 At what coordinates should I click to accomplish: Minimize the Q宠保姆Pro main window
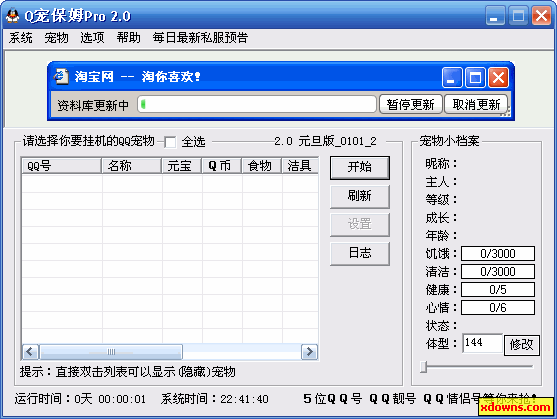(x=495, y=16)
